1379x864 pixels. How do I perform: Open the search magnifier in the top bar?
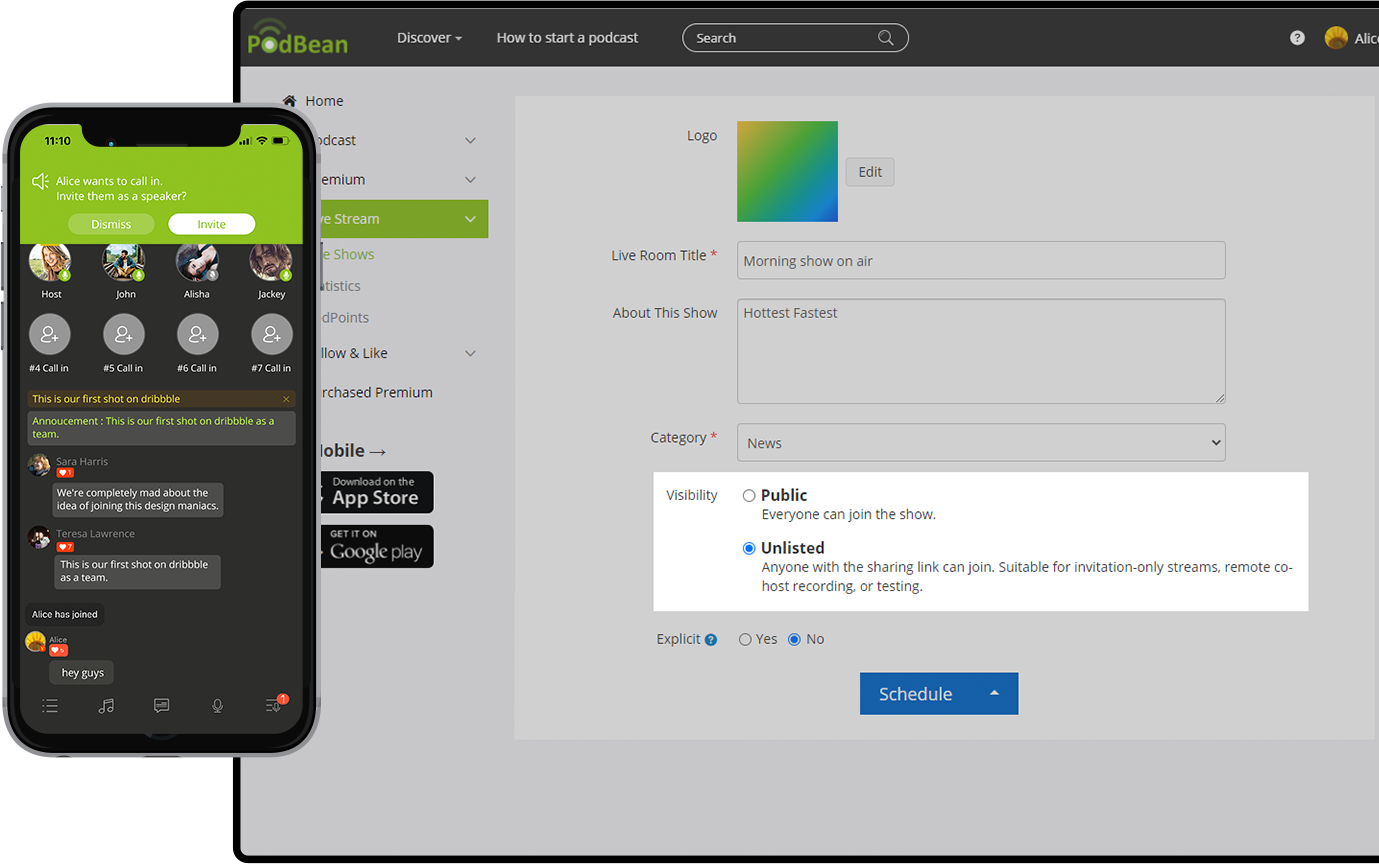pos(885,37)
